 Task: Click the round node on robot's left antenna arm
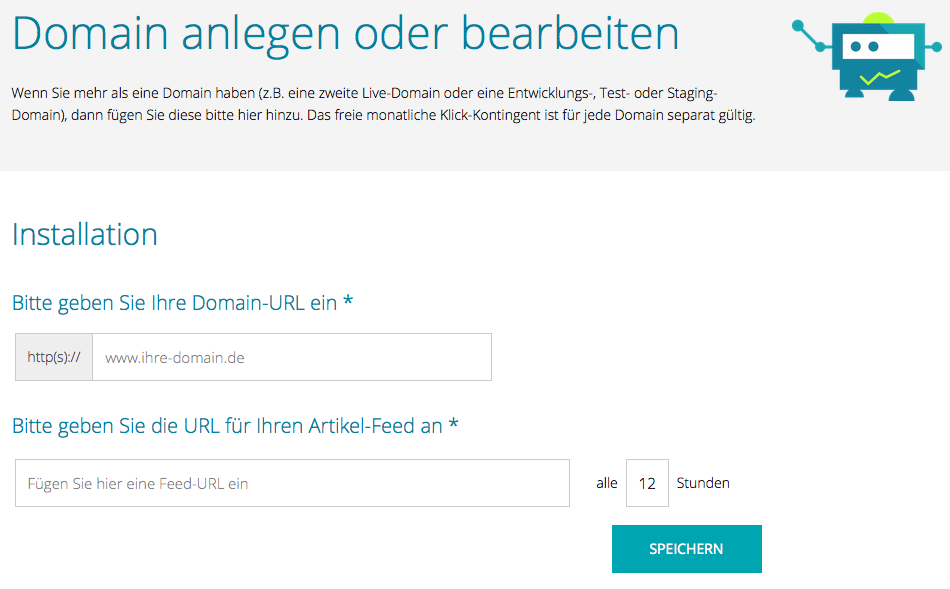pos(798,25)
